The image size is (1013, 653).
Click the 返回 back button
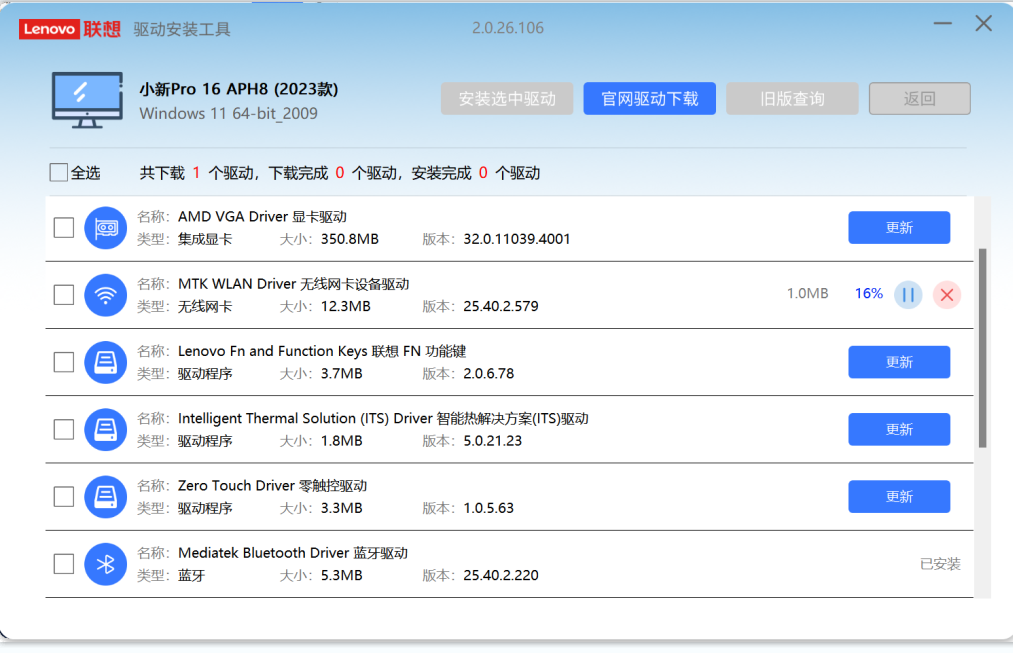click(x=919, y=99)
